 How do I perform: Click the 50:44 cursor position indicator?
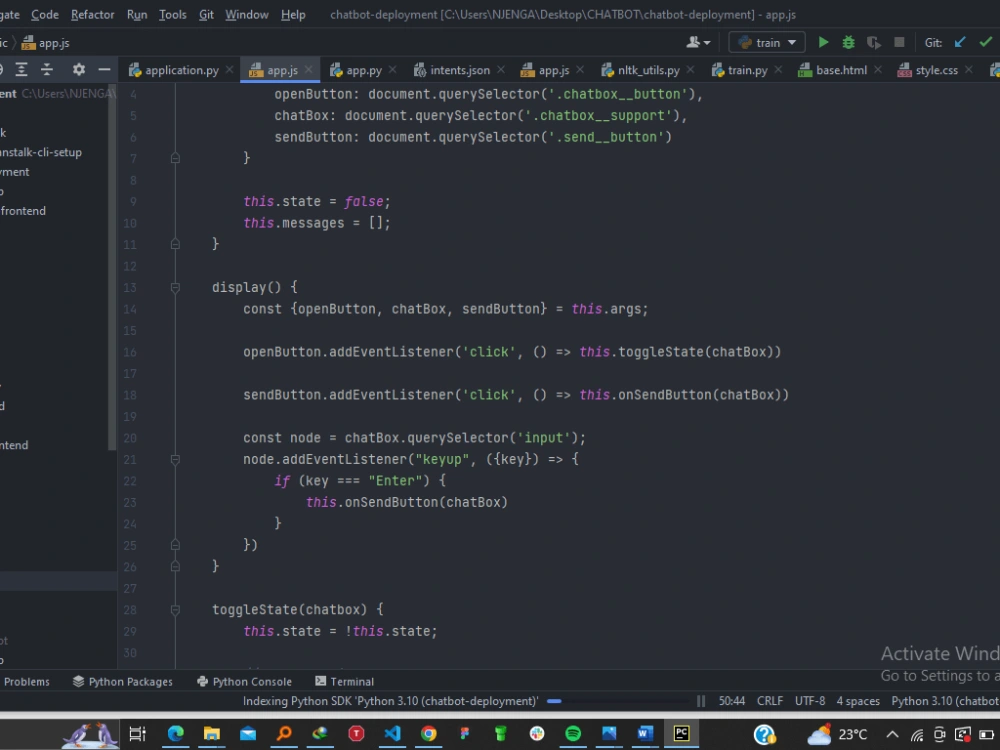[x=732, y=701]
